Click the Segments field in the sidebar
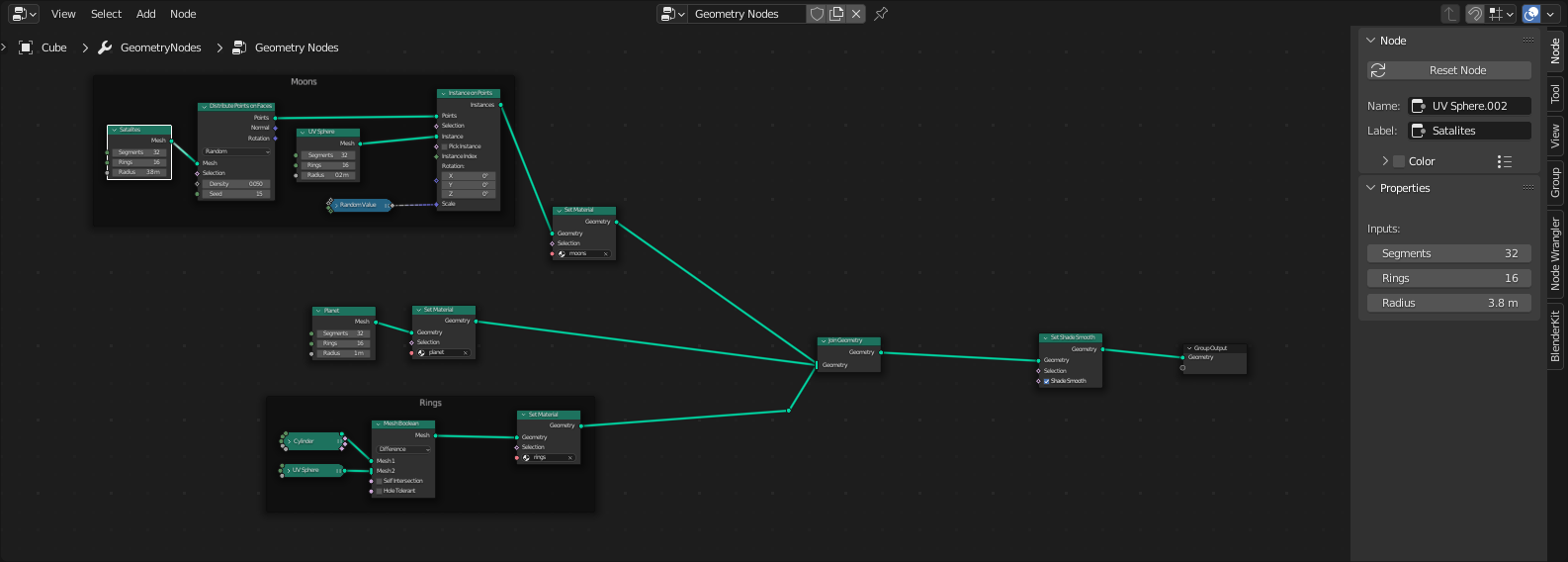This screenshot has height=562, width=1568. click(1449, 253)
